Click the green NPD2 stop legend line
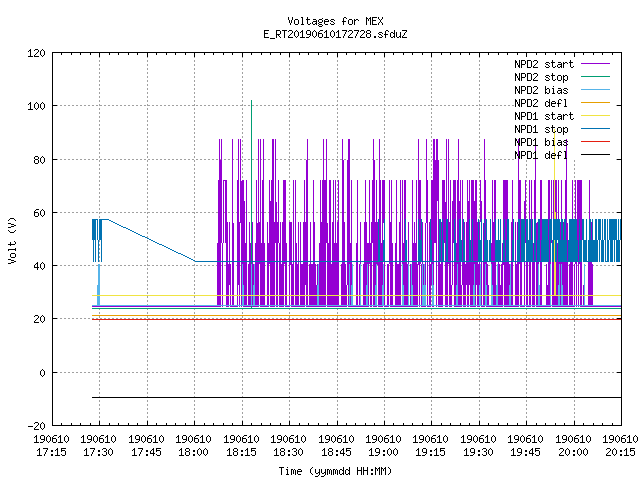Screen dimensions: 640x480 click(x=595, y=76)
